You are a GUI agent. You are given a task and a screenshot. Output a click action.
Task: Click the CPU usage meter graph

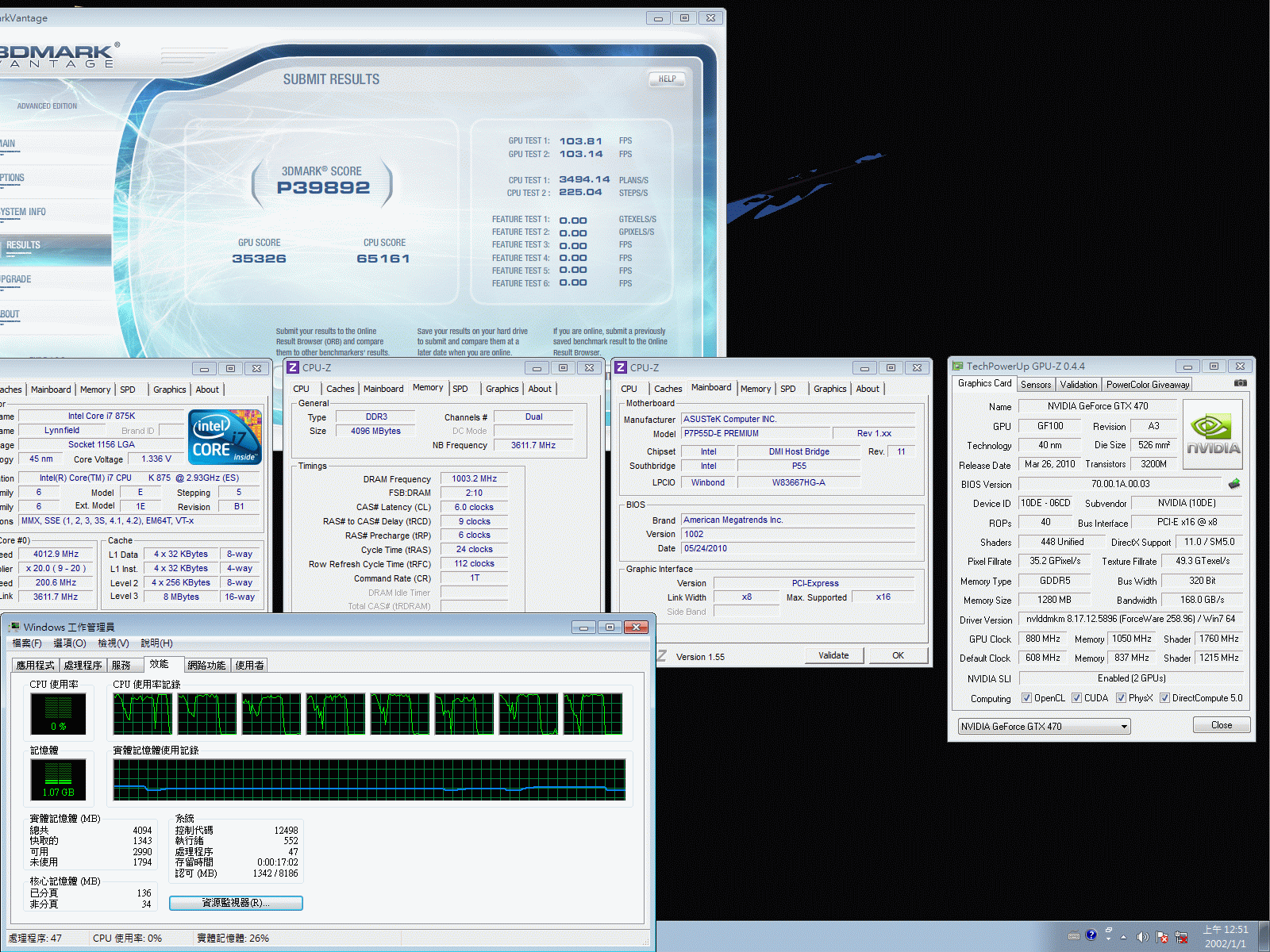59,712
